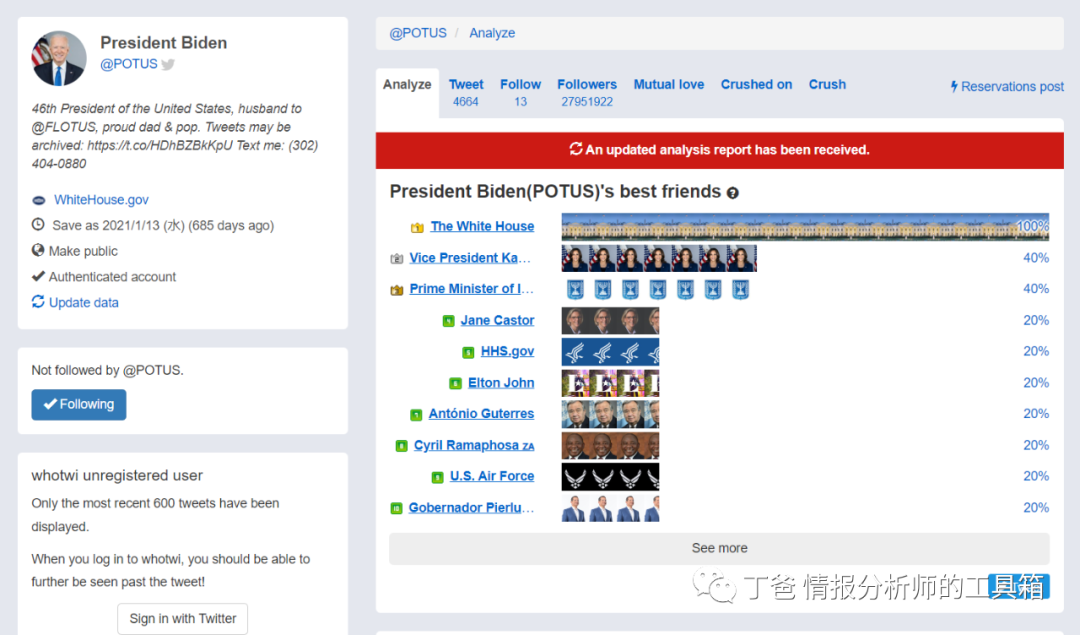Open The White House friend link
The height and width of the screenshot is (635, 1080).
point(482,226)
